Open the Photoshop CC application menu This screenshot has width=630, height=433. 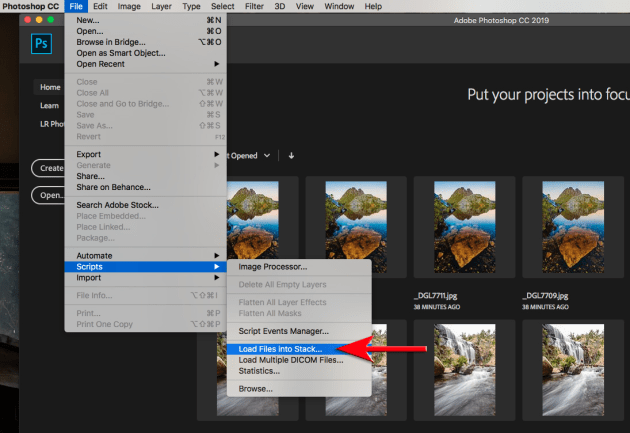coord(31,6)
